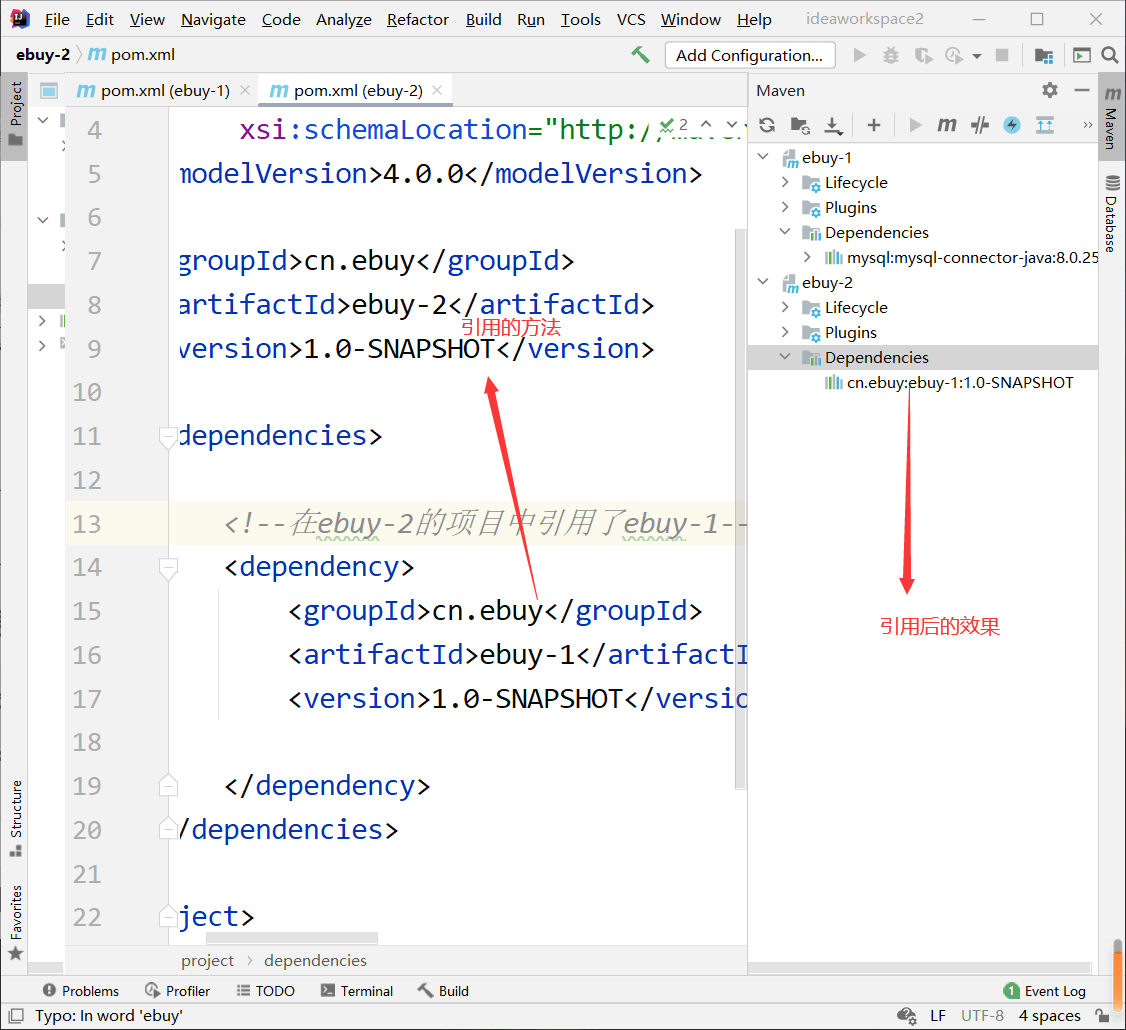The width and height of the screenshot is (1126, 1030).
Task: Toggle Skip Tests Mode icon
Action: tap(980, 126)
